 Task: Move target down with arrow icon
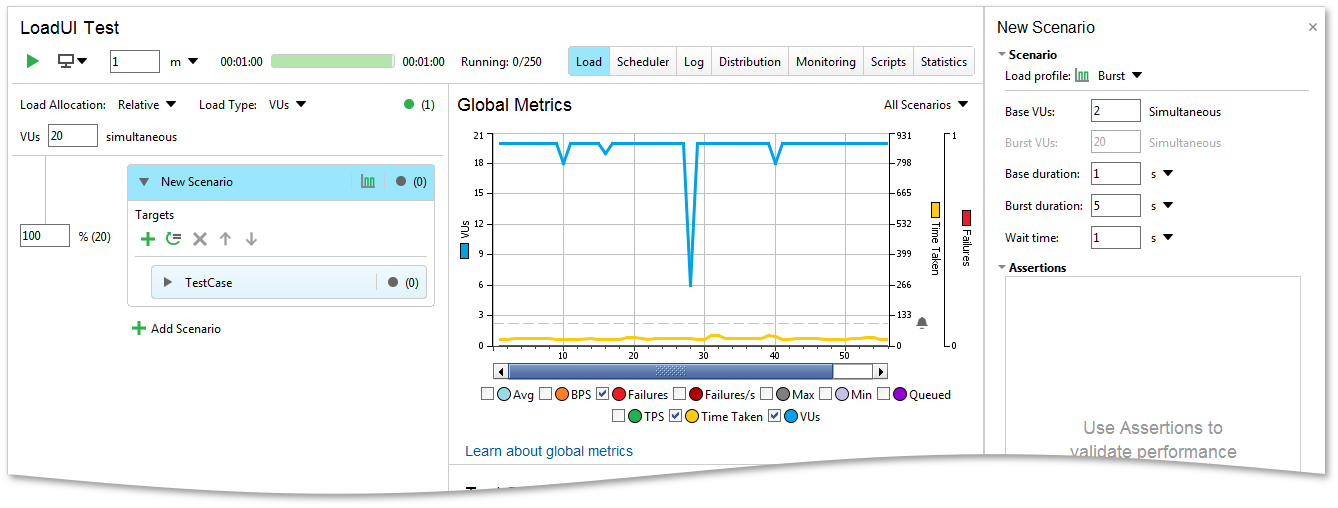pyautogui.click(x=252, y=239)
